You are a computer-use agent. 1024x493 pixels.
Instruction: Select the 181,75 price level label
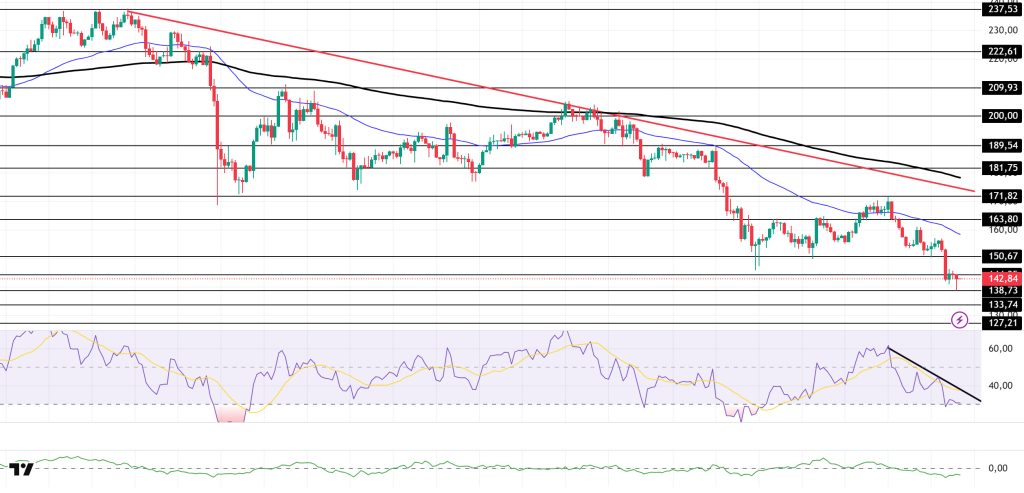tap(1000, 167)
